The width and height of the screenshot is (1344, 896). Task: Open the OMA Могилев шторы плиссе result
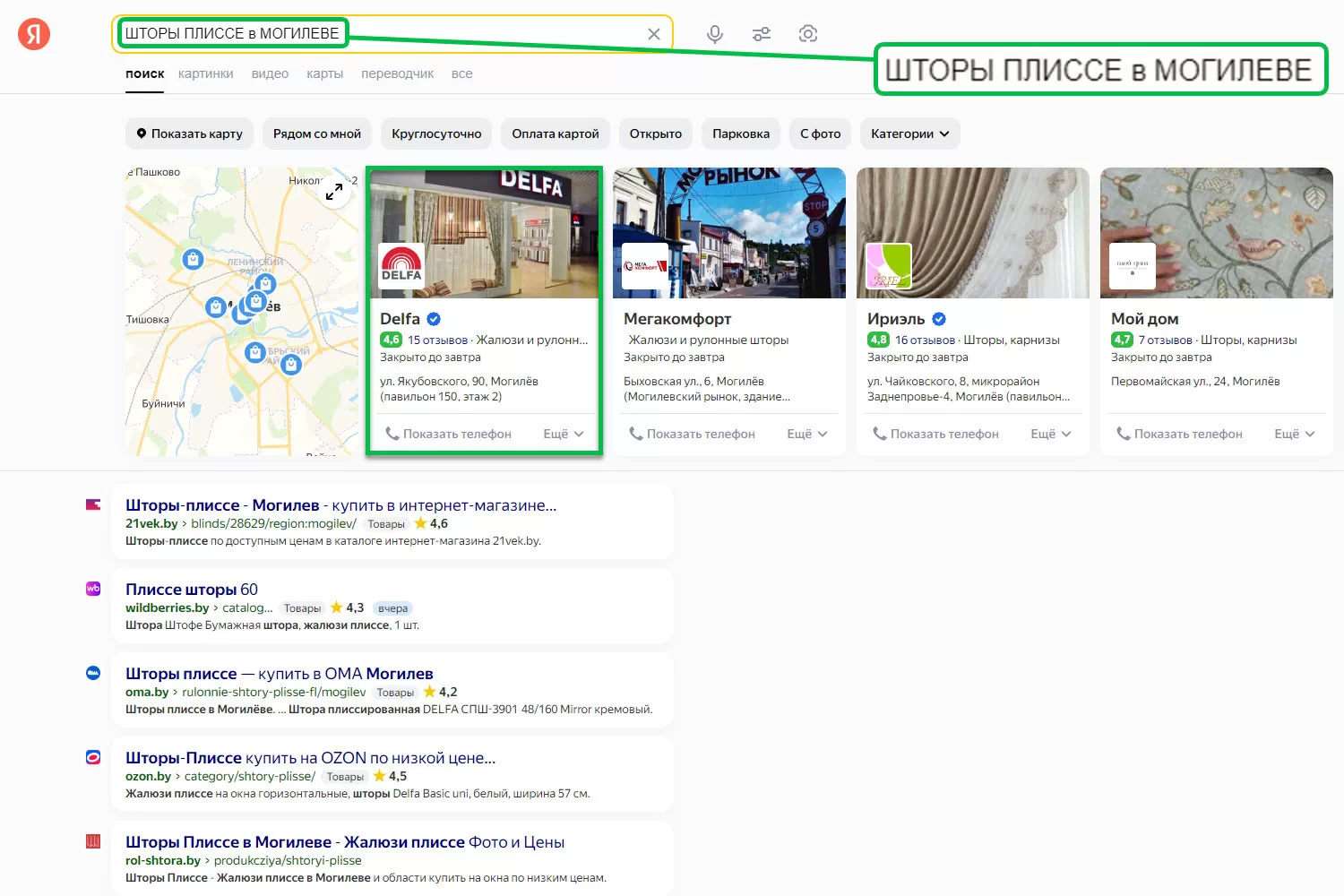point(279,674)
